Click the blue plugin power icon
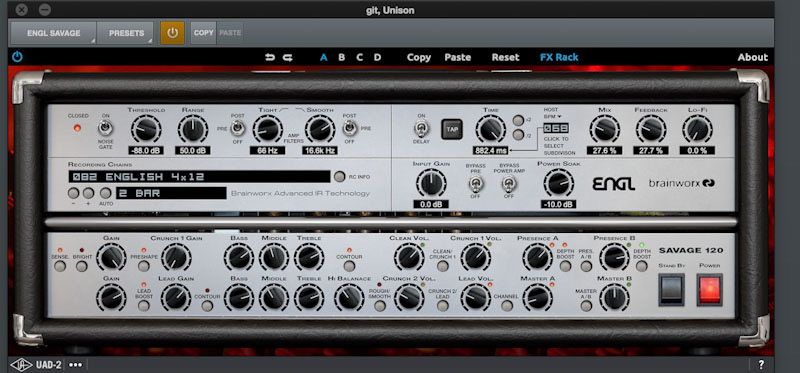The image size is (800, 373). (x=17, y=57)
